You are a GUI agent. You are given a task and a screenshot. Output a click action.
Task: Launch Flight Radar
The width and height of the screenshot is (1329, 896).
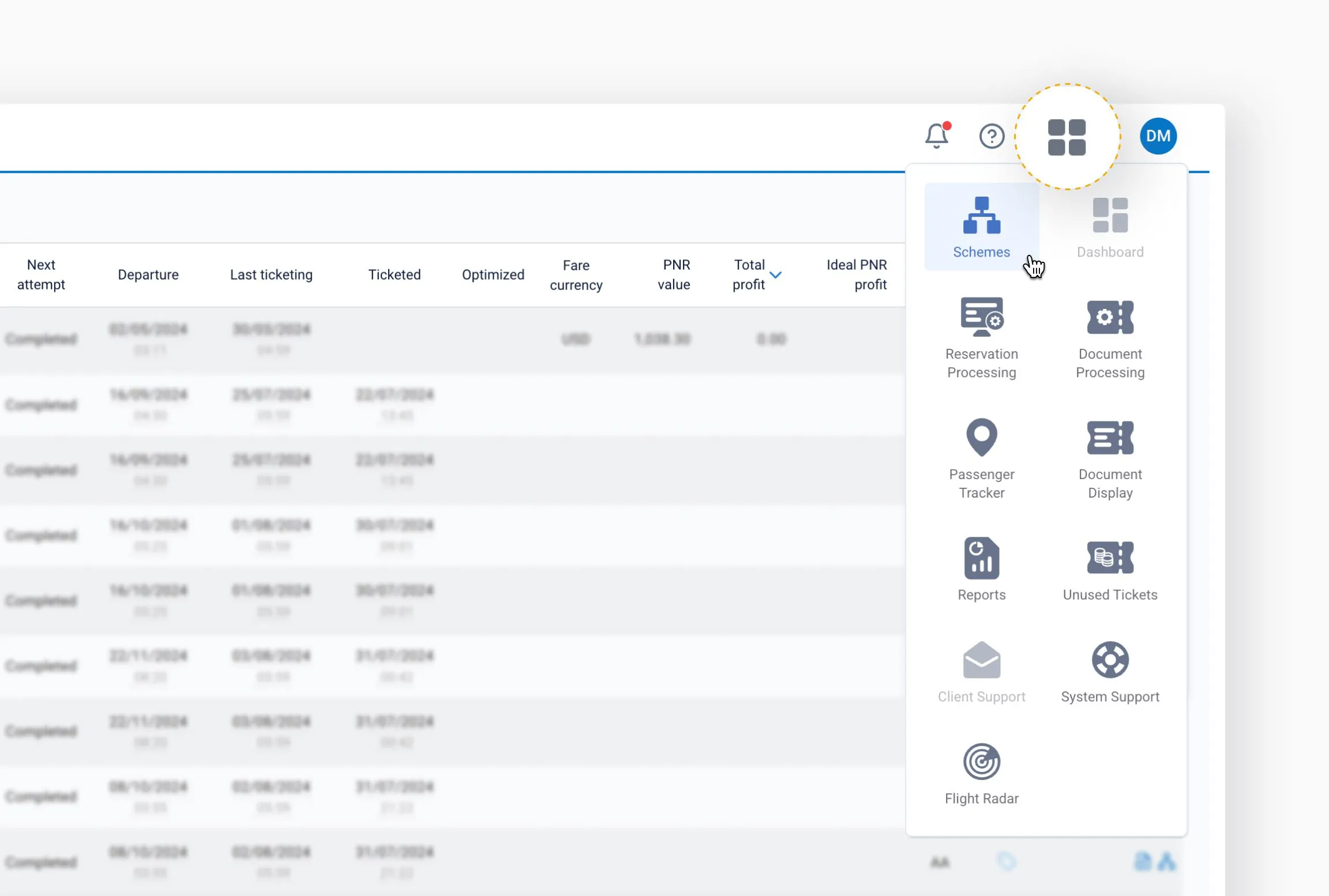981,773
